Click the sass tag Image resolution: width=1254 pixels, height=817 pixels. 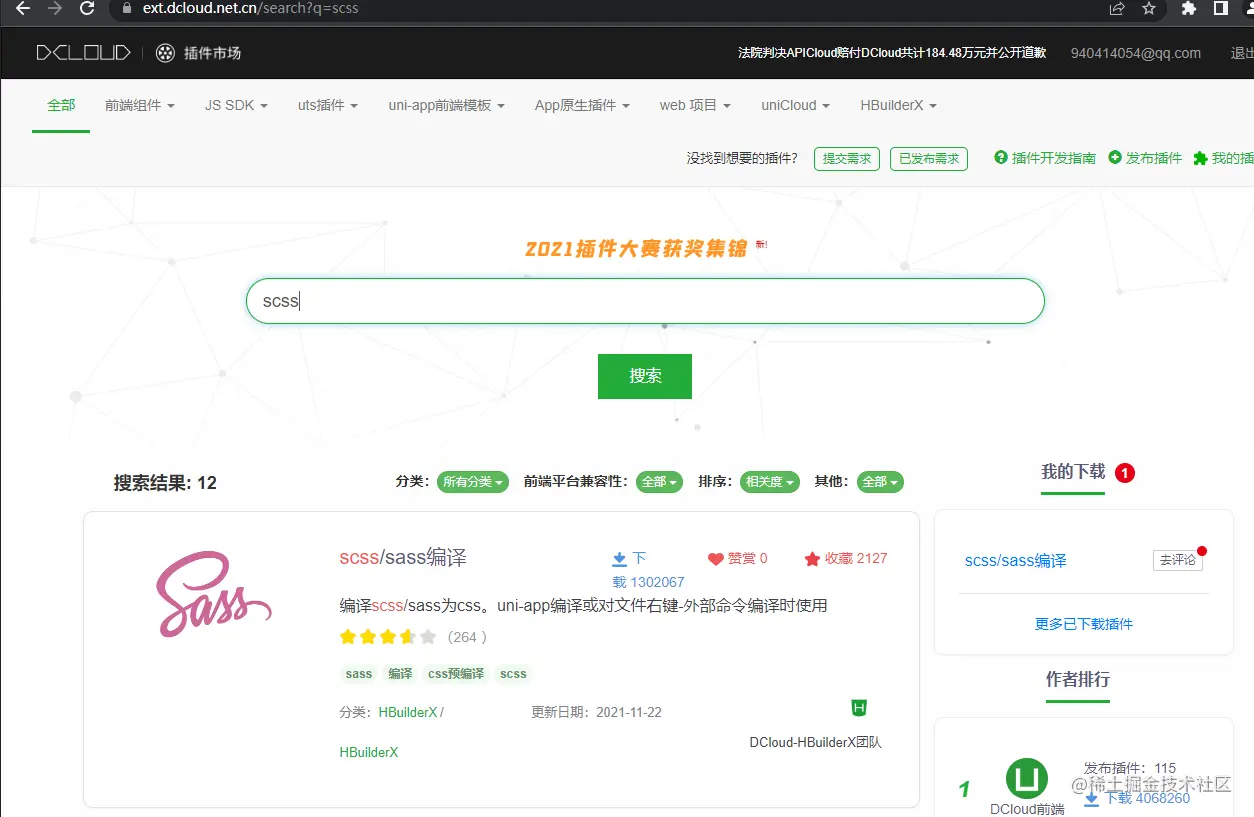coord(359,674)
